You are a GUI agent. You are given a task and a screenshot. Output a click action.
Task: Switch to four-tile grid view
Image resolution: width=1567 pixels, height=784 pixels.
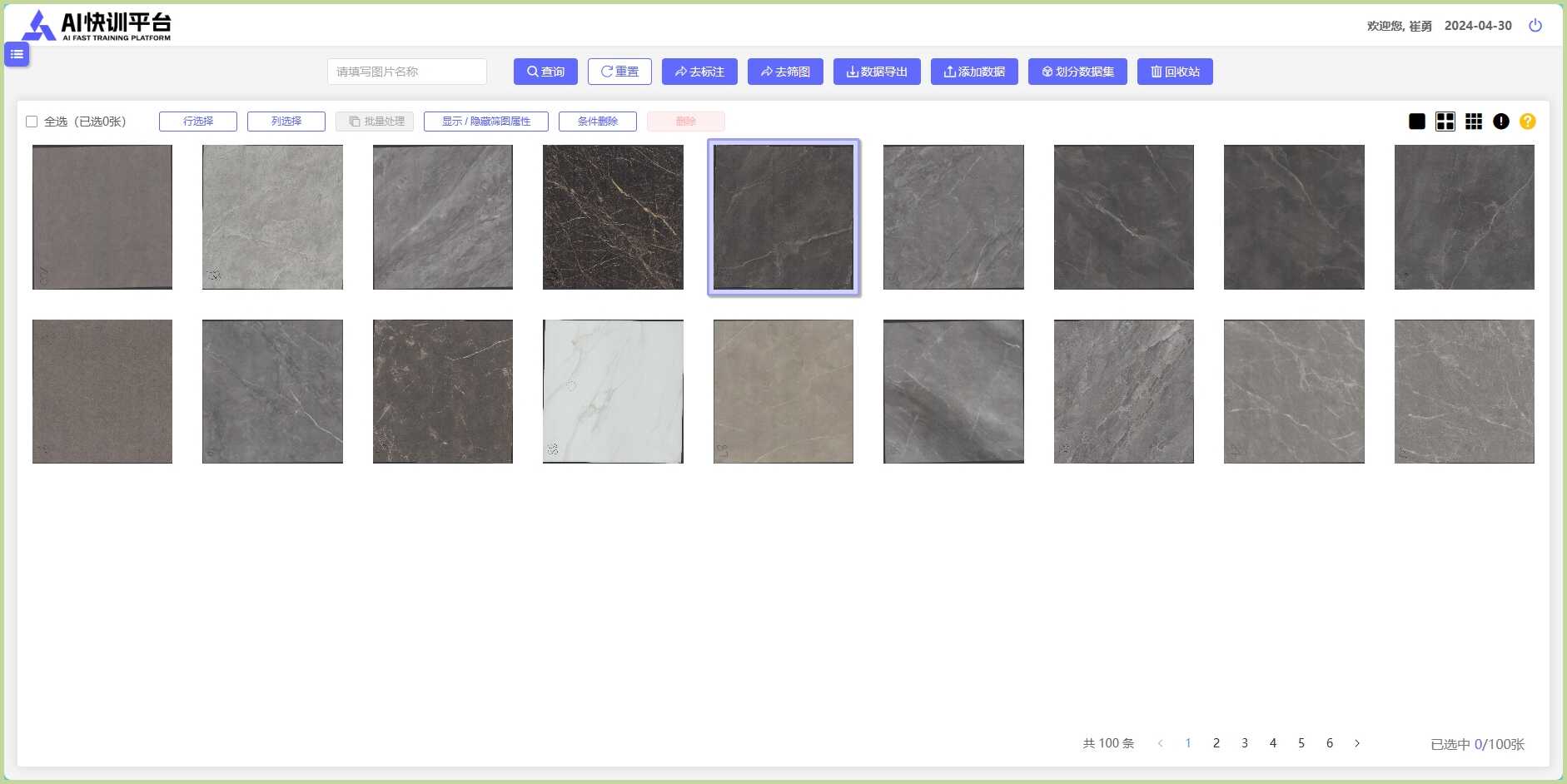[1445, 122]
